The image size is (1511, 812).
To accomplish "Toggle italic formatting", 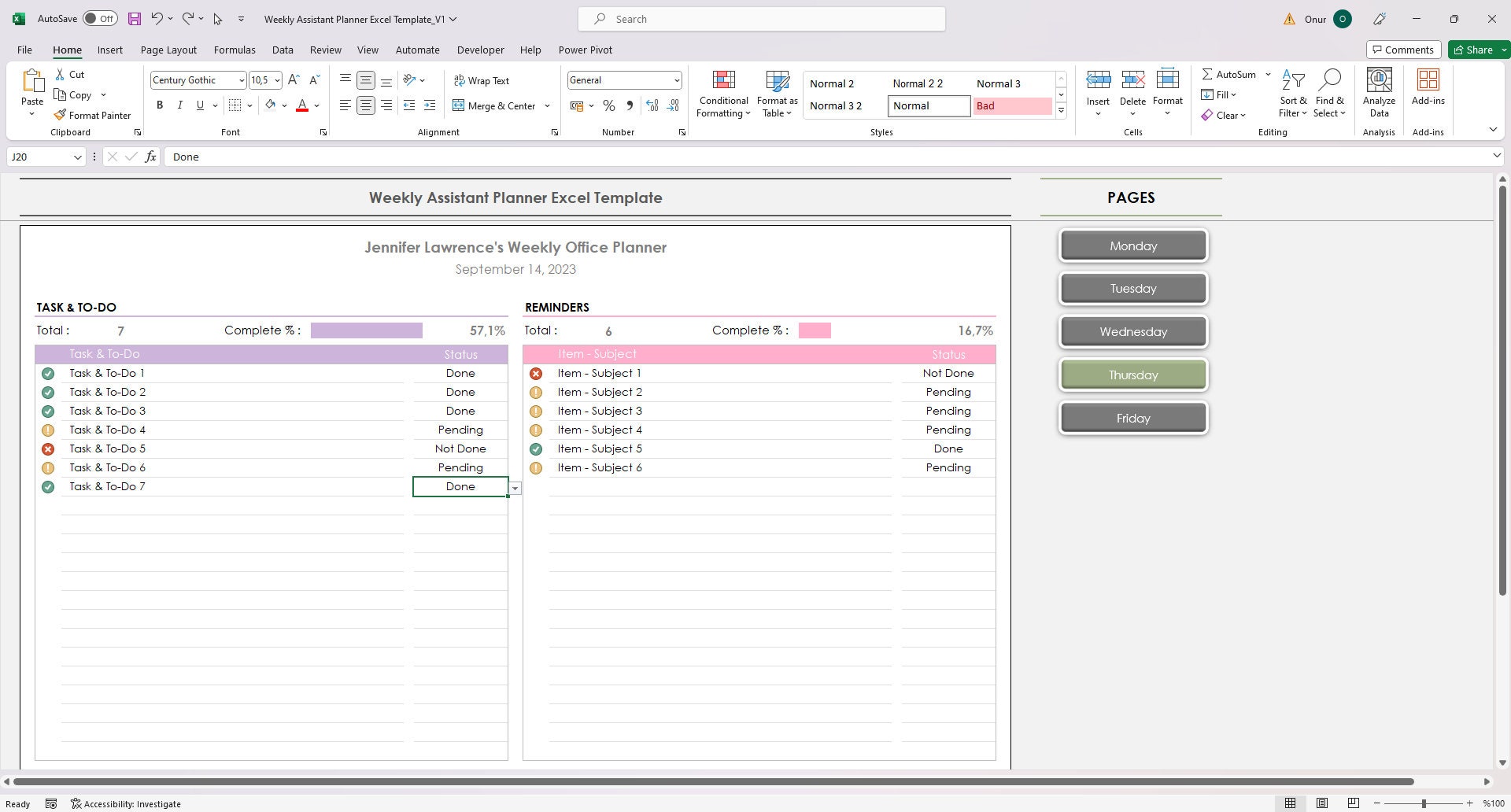I will coord(179,105).
